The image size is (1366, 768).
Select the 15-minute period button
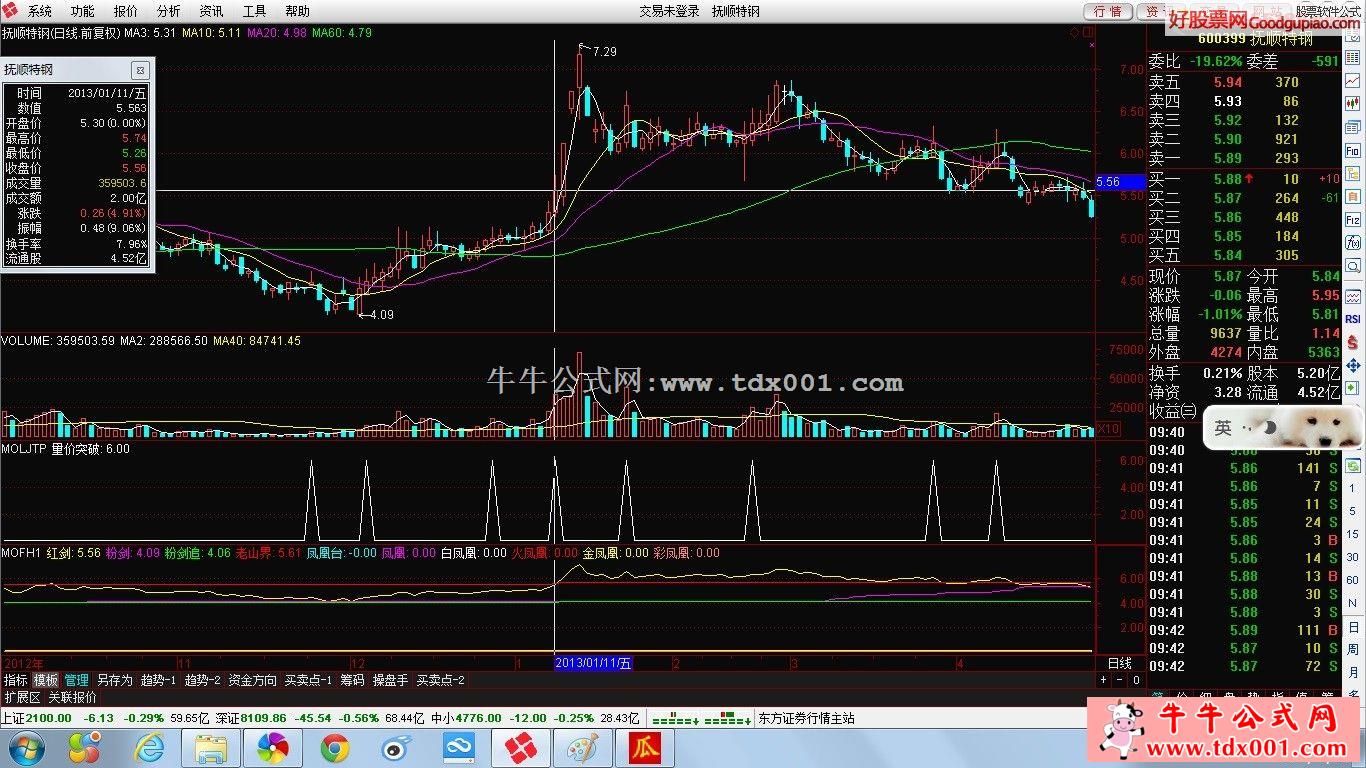1353,535
